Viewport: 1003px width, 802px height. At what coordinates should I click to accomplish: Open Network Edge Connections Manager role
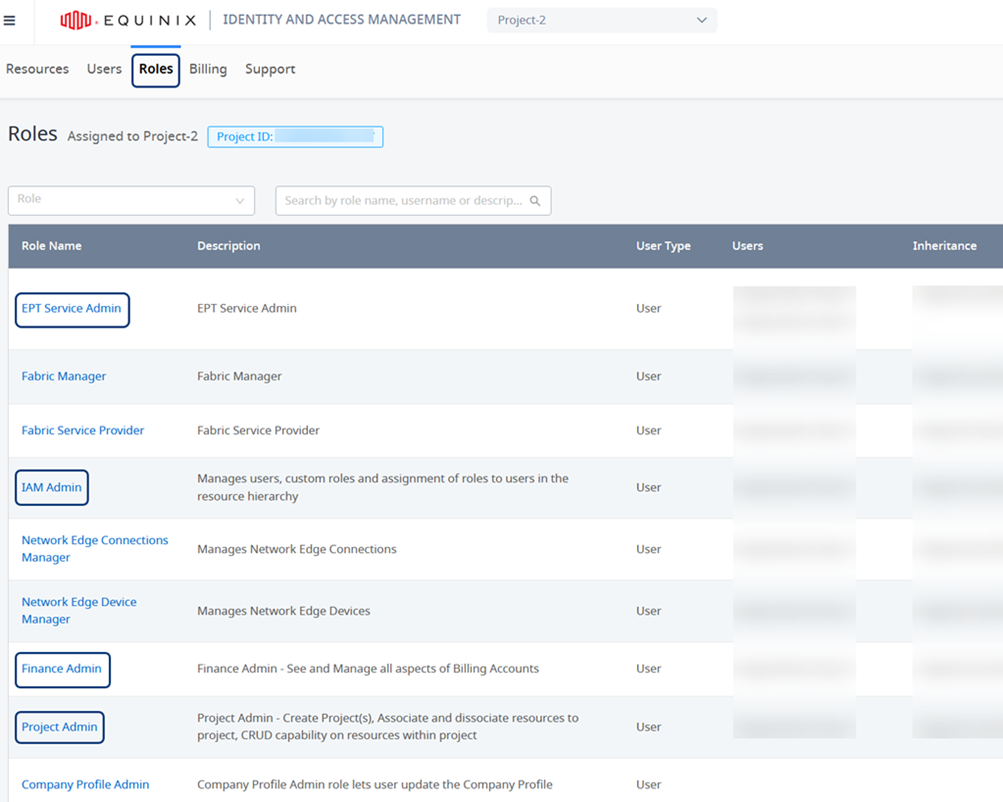tap(95, 549)
